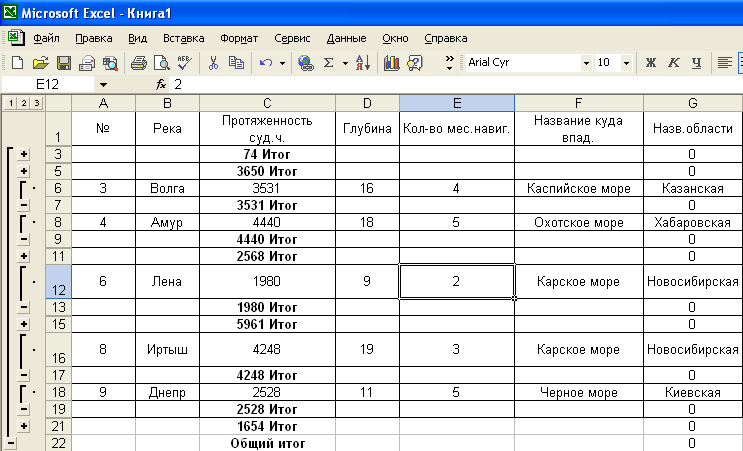The image size is (743, 451).
Task: Toggle Underline (Ч) formatting
Action: click(x=697, y=63)
